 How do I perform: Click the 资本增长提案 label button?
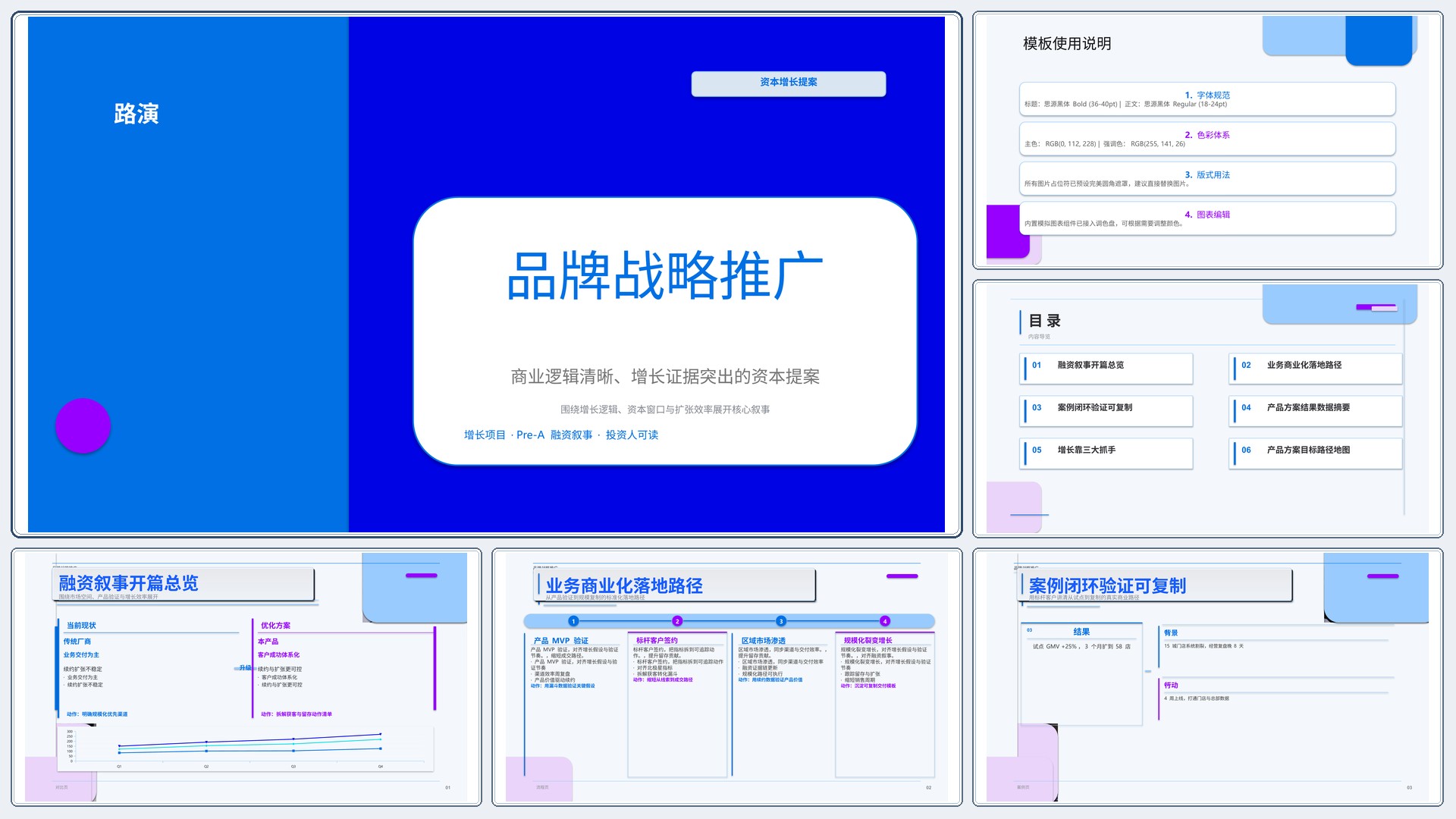tap(788, 83)
